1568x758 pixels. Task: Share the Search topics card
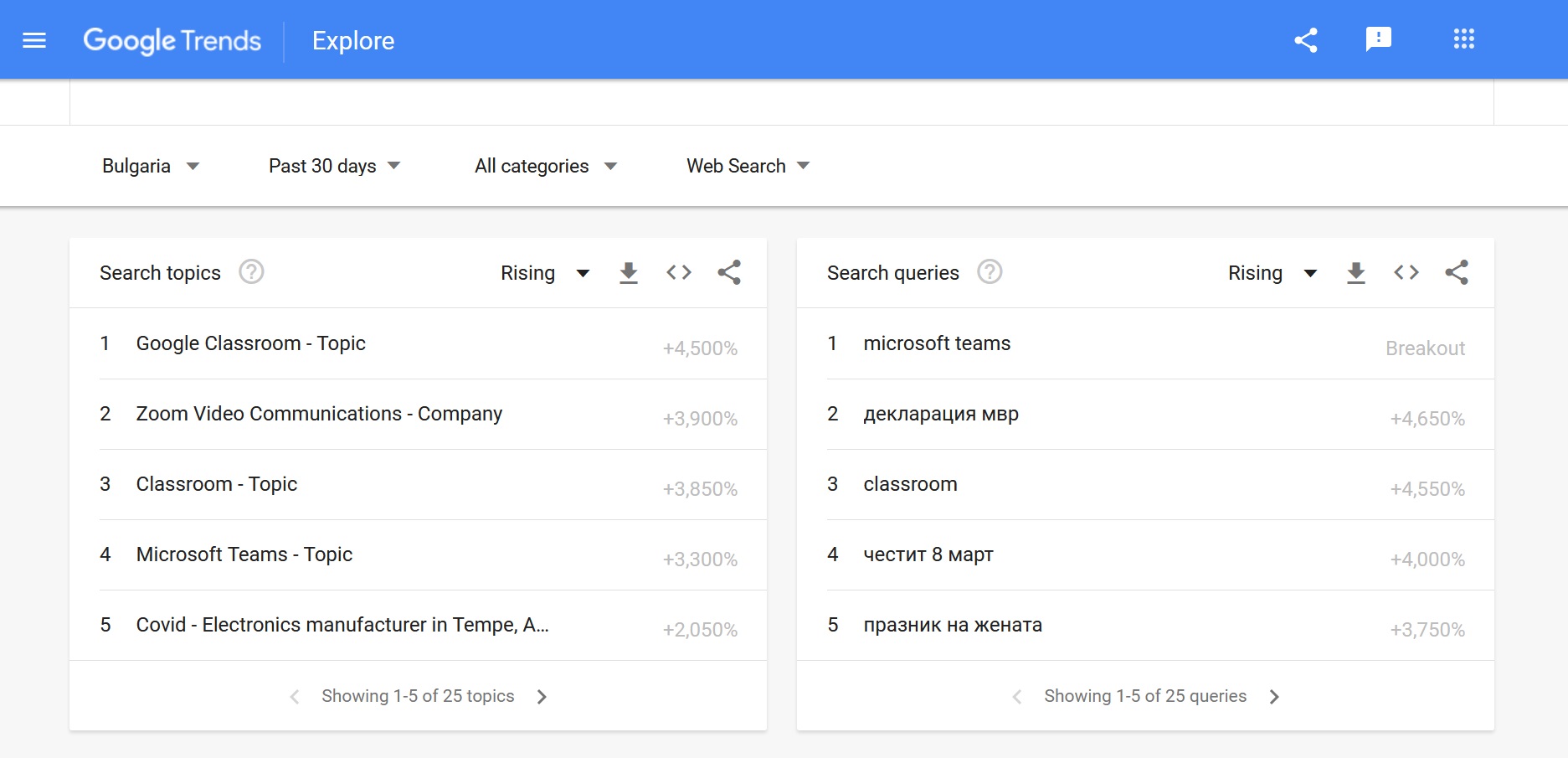[x=729, y=272]
